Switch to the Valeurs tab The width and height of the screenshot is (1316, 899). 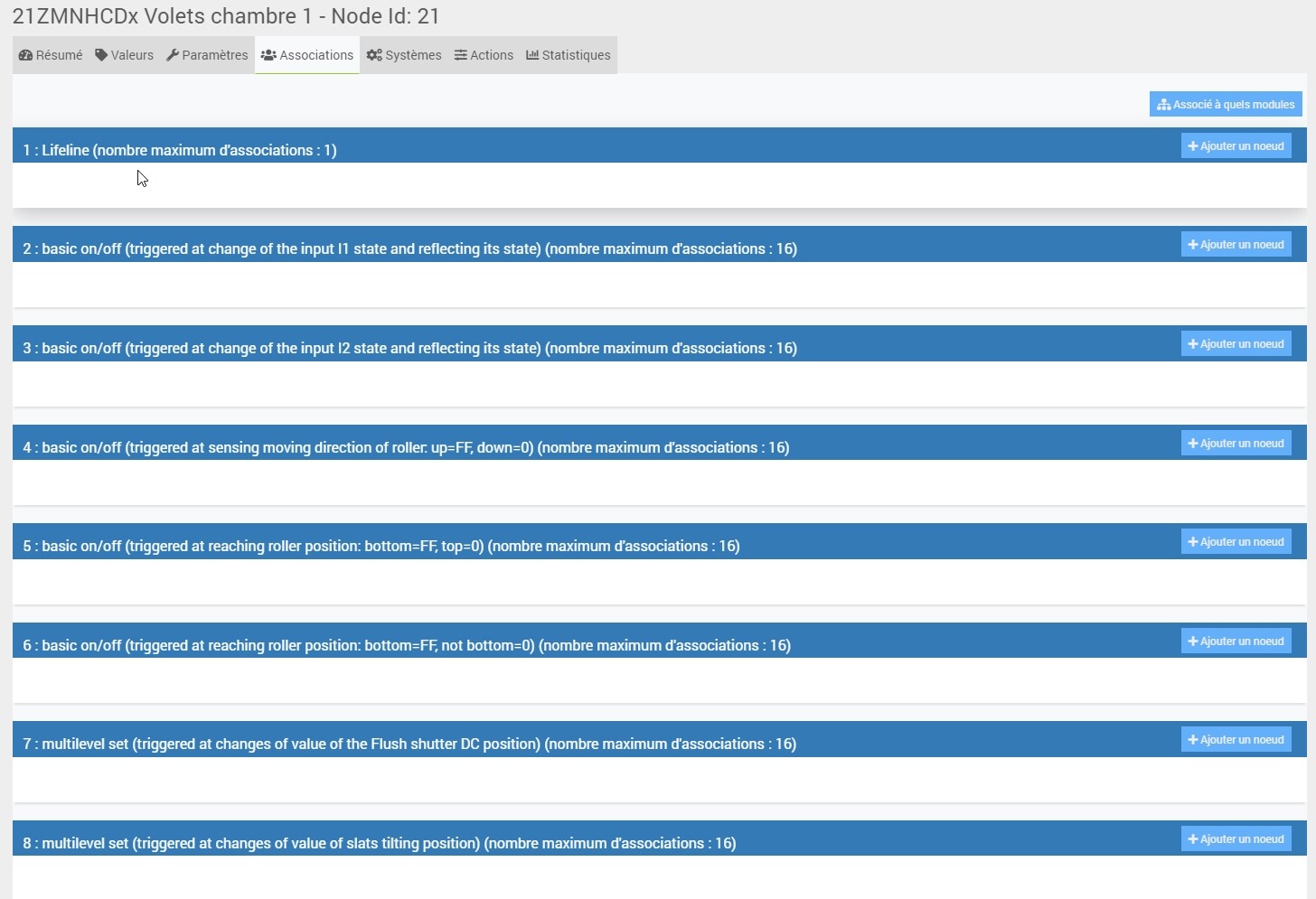pyautogui.click(x=125, y=55)
